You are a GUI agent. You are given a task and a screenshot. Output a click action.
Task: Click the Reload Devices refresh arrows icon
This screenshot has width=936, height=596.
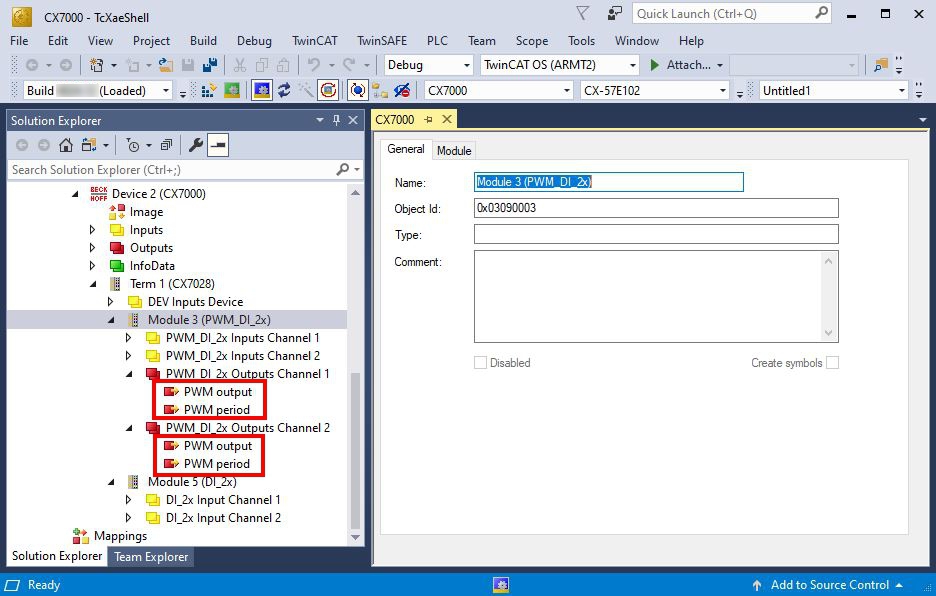[284, 90]
